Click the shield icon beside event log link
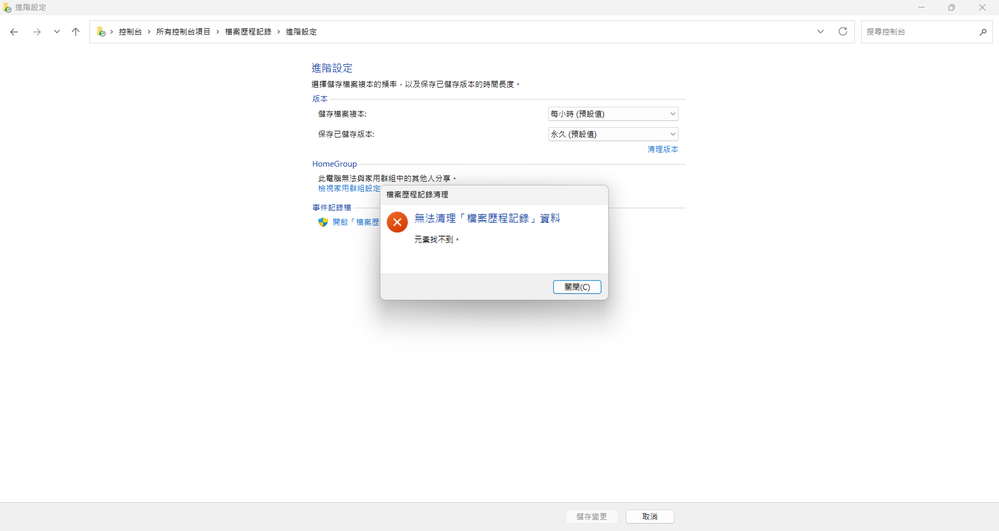999x531 pixels. [323, 222]
